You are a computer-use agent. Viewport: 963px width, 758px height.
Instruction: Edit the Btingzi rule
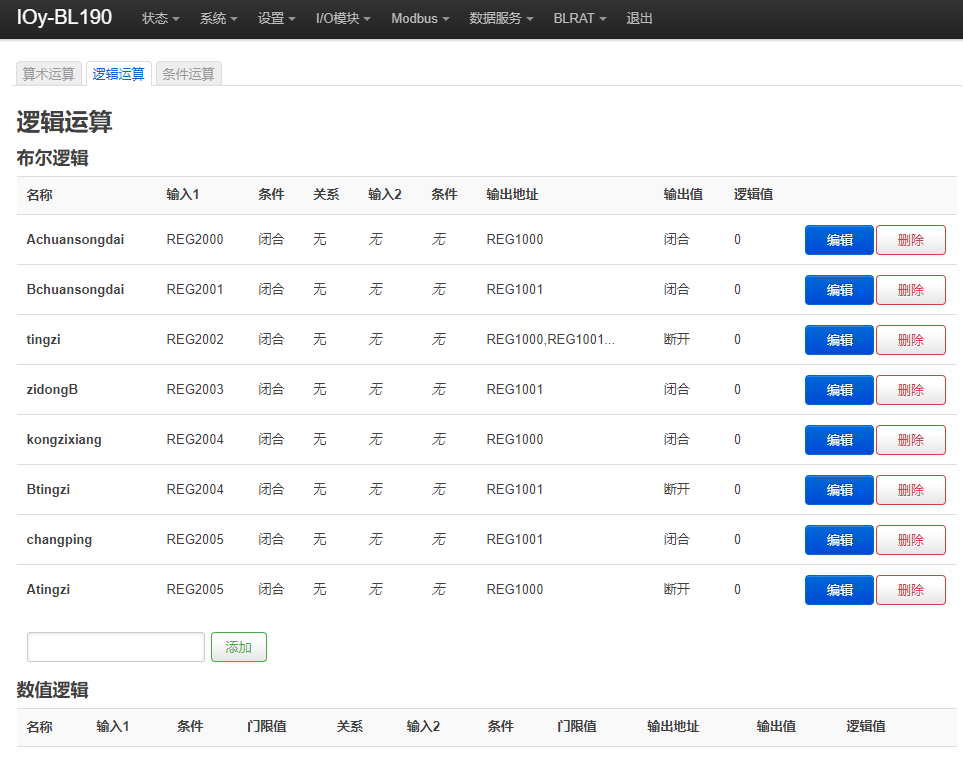click(x=839, y=490)
